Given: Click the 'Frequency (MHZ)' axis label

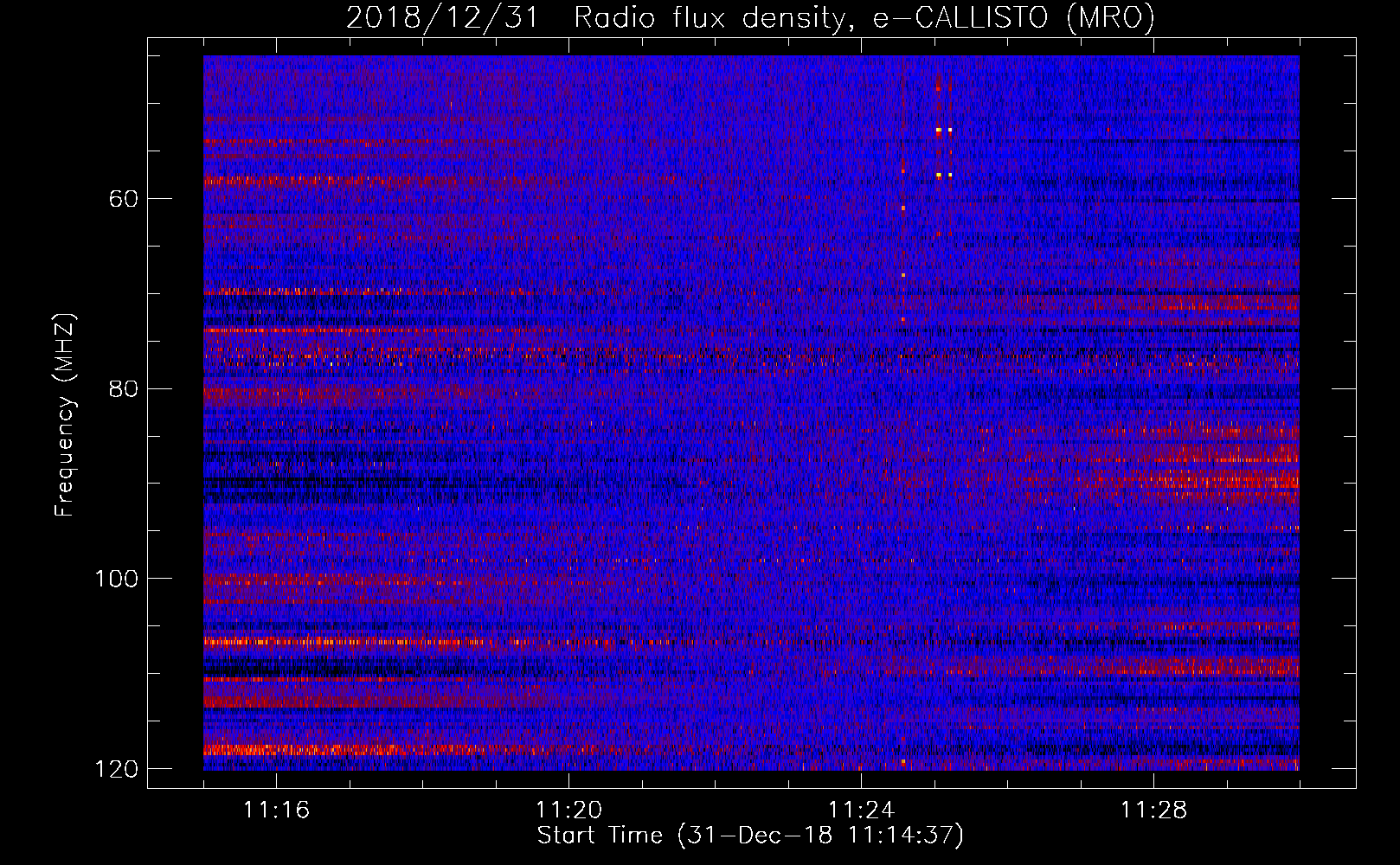Looking at the screenshot, I should click(65, 414).
